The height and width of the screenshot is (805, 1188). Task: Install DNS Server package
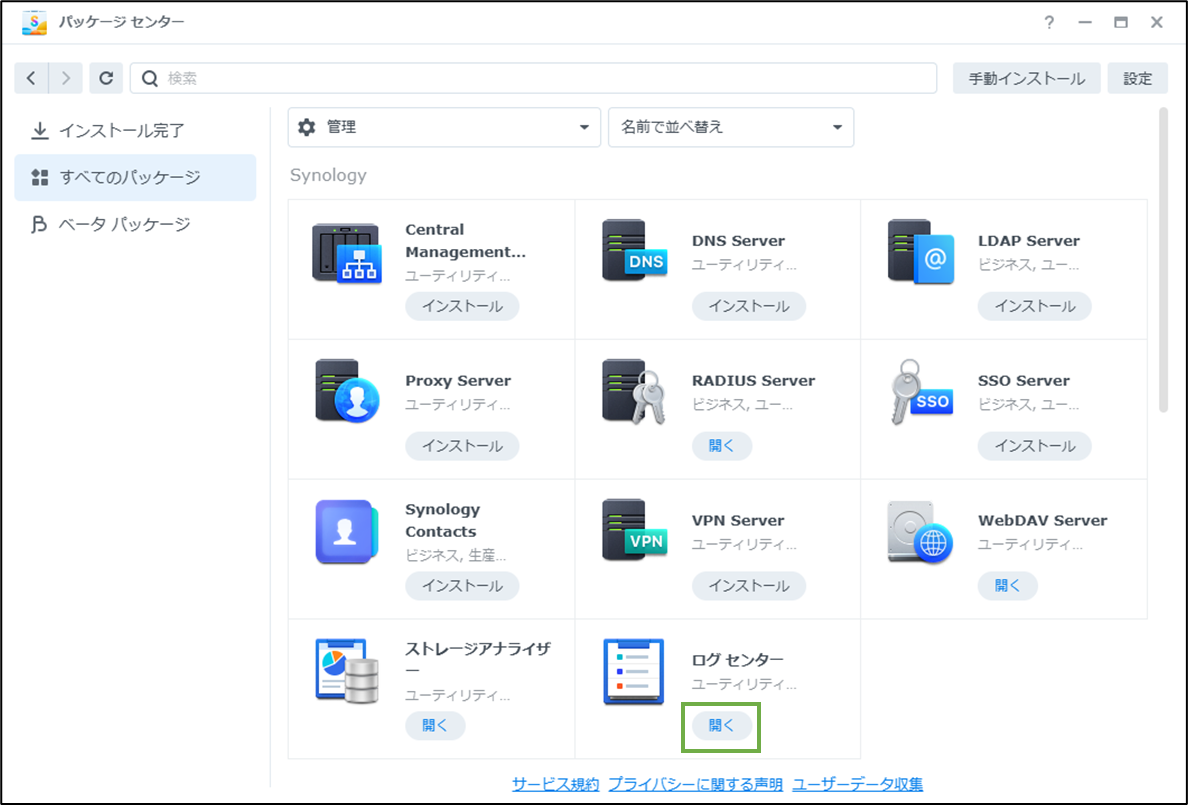point(749,306)
